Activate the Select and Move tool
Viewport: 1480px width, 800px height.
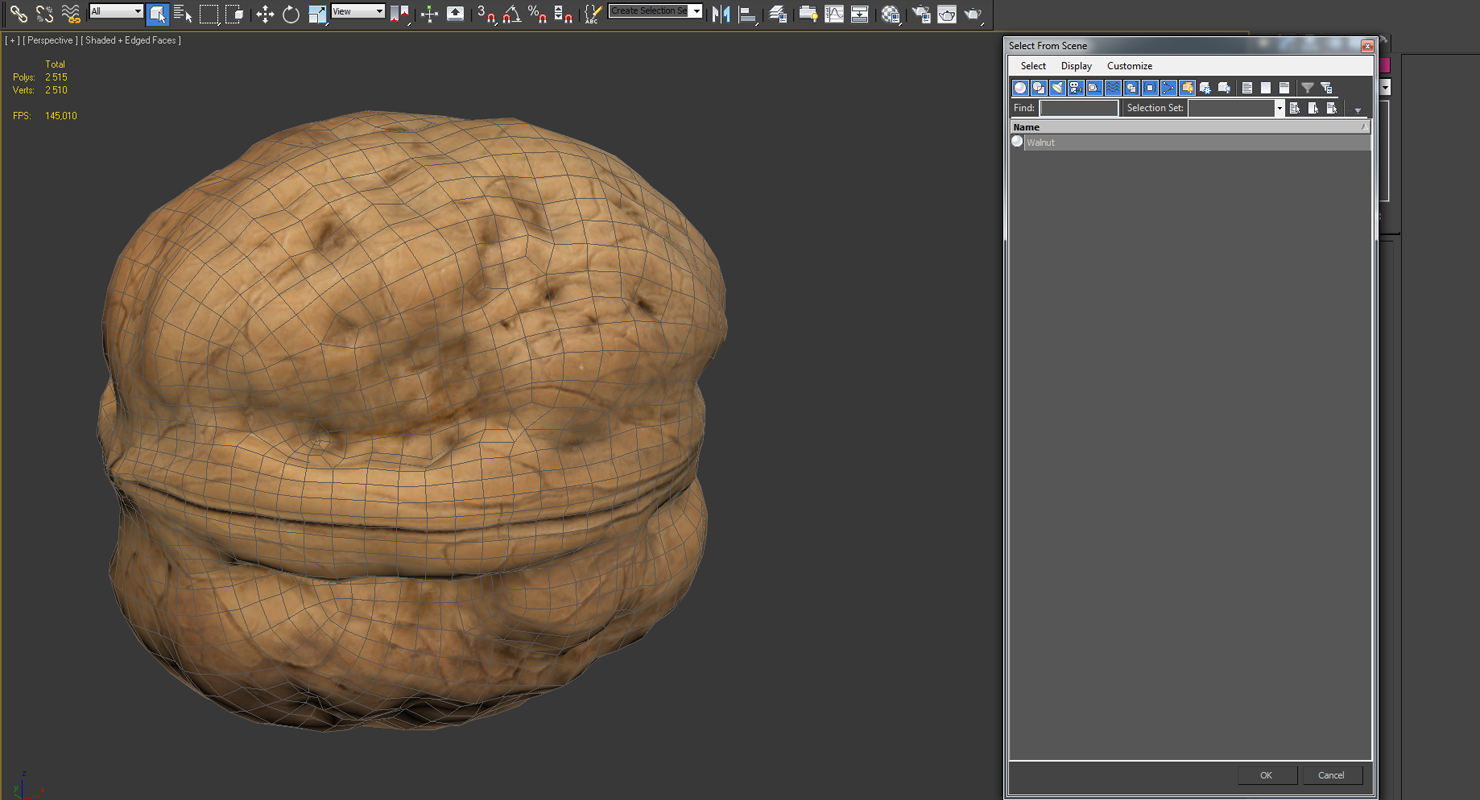tap(265, 14)
